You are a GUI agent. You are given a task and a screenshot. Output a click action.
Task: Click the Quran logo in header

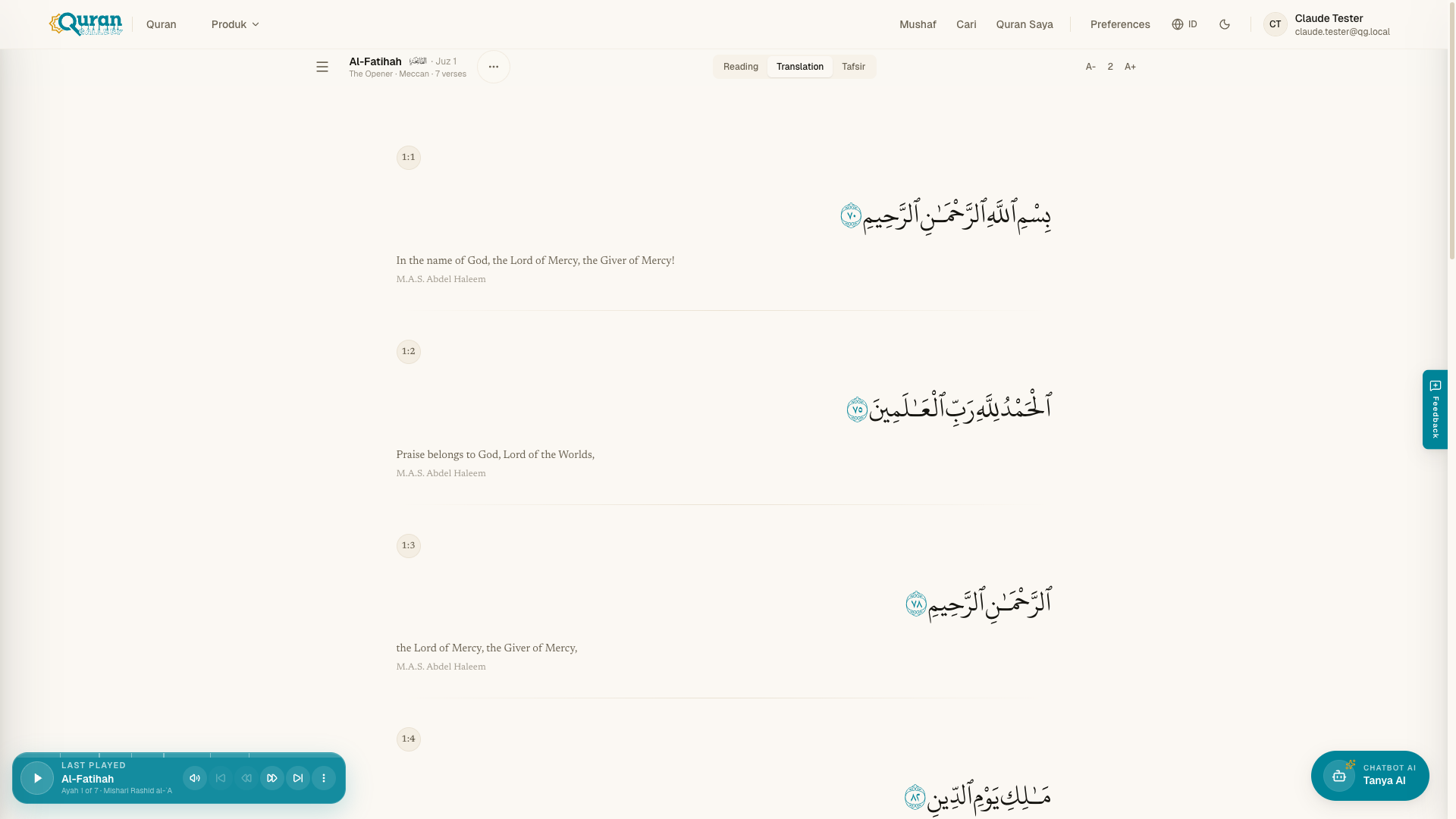click(86, 24)
